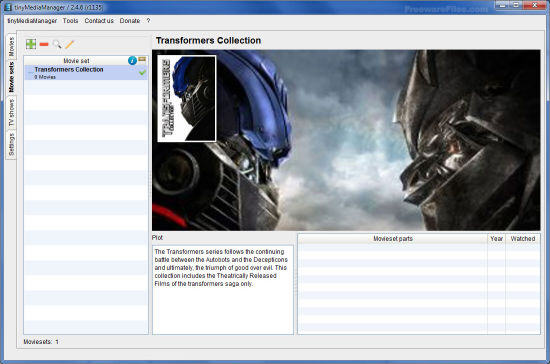Click the image column header icon
550x364 pixels.
pyautogui.click(x=142, y=59)
